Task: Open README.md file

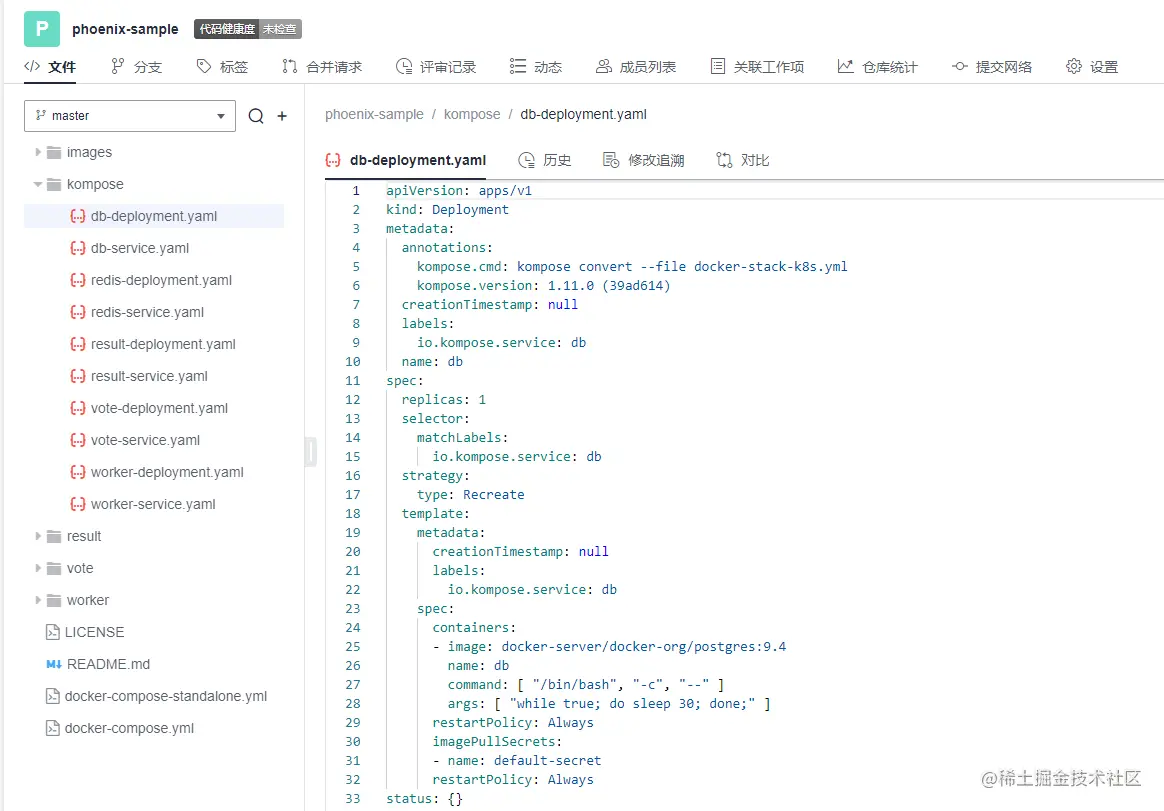Action: tap(108, 664)
